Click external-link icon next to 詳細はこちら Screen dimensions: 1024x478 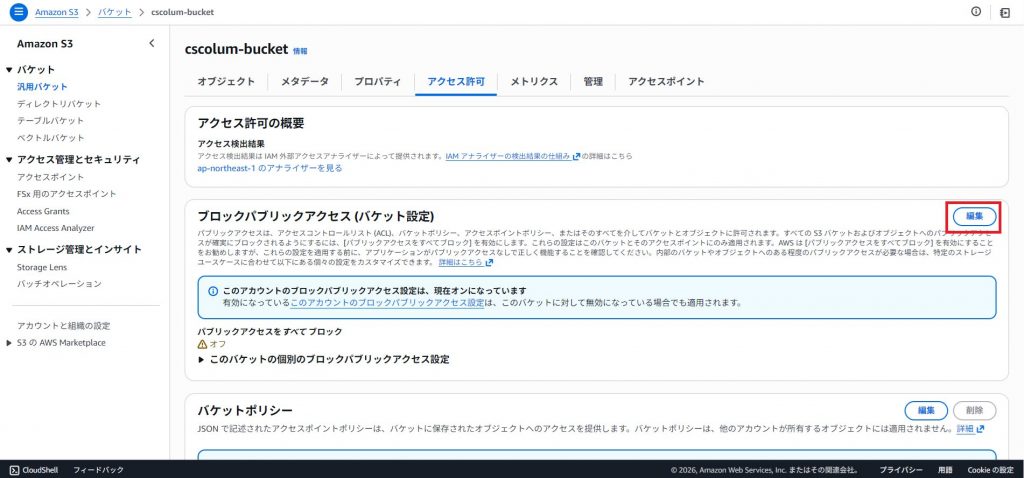pyautogui.click(x=489, y=262)
